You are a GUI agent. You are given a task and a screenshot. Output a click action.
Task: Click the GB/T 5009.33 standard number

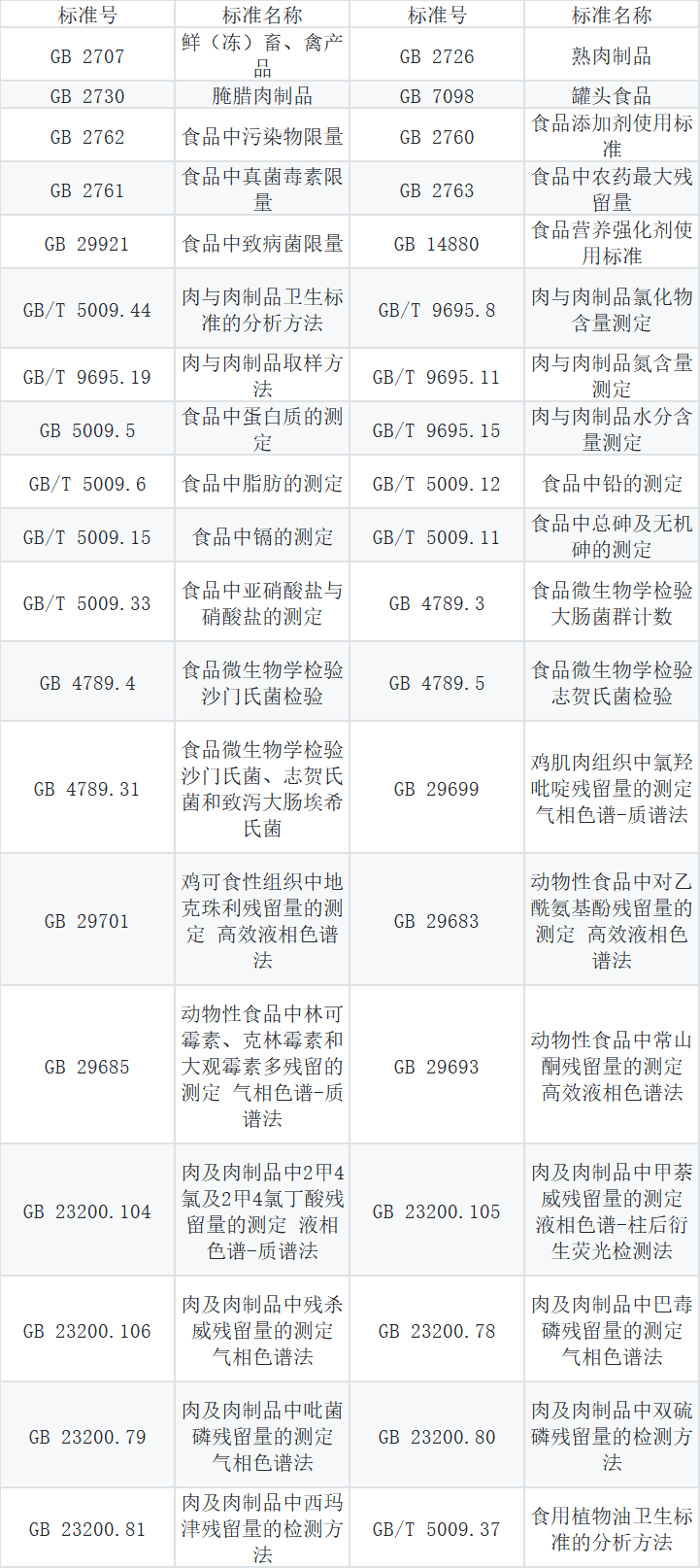tap(87, 603)
